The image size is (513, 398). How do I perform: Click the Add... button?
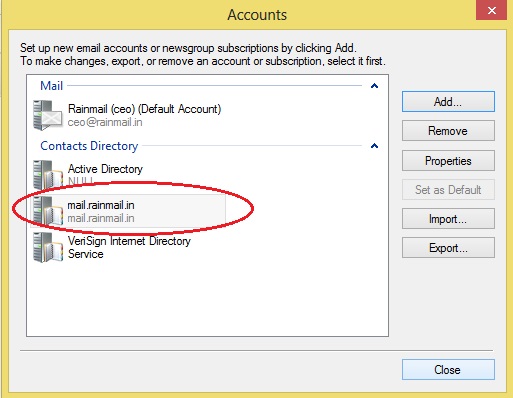(448, 102)
